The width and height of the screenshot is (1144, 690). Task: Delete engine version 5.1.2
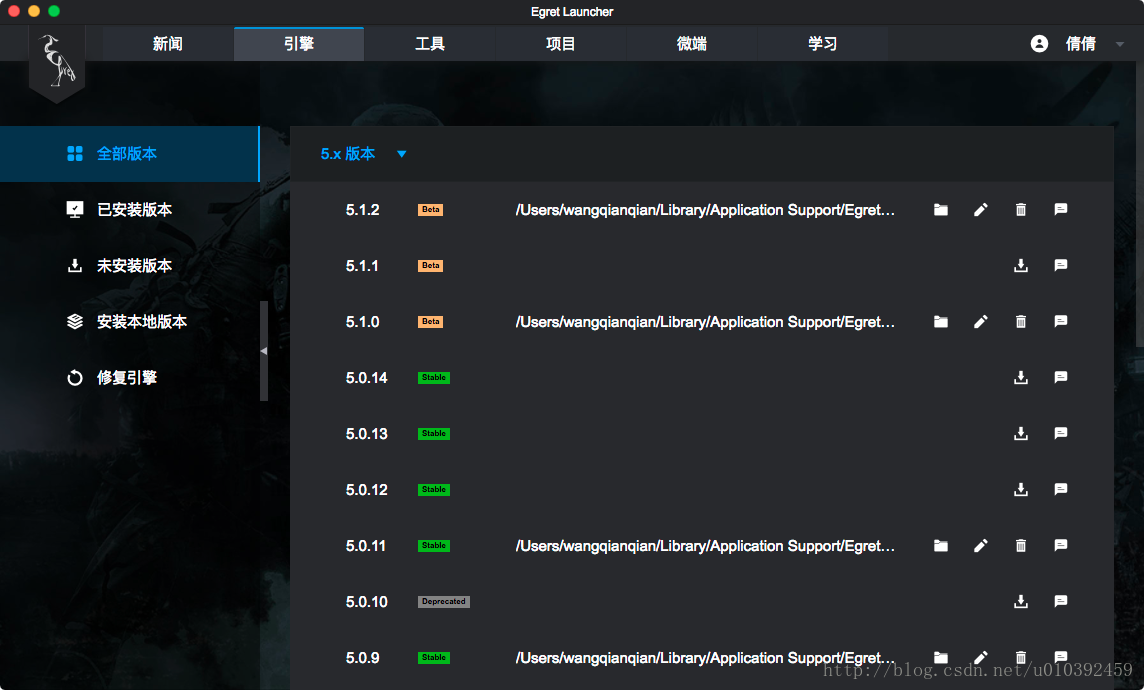1021,210
